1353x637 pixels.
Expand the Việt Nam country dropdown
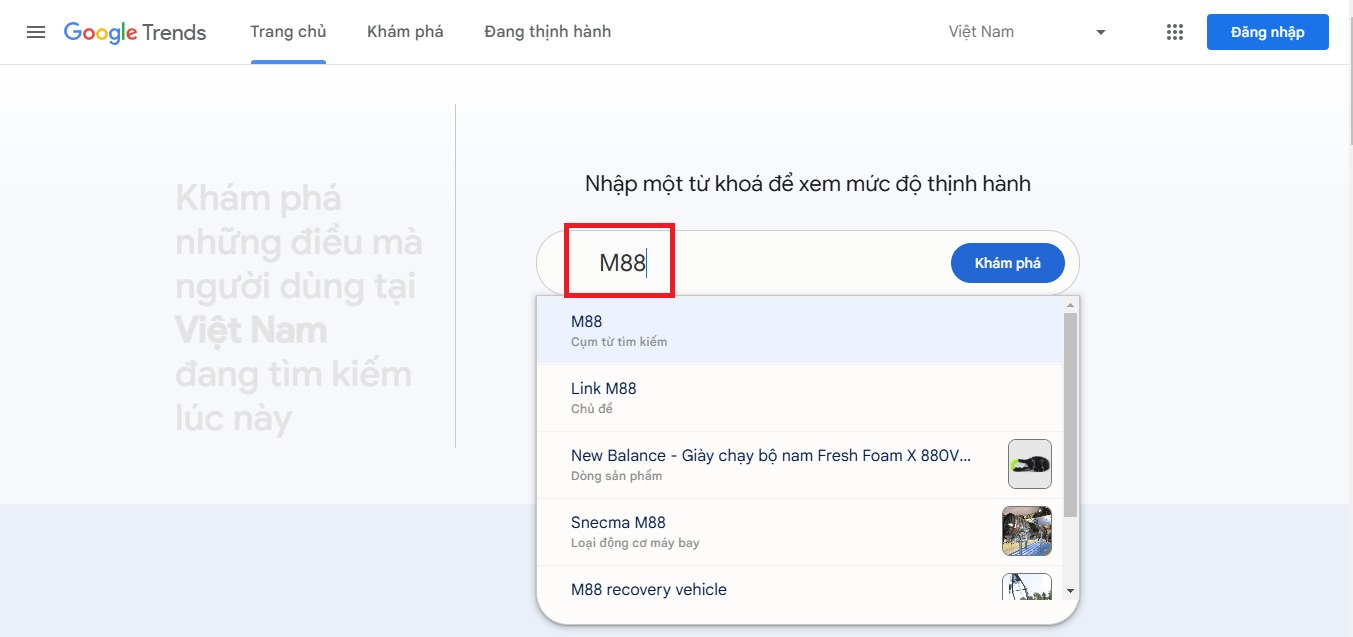pyautogui.click(x=1027, y=32)
